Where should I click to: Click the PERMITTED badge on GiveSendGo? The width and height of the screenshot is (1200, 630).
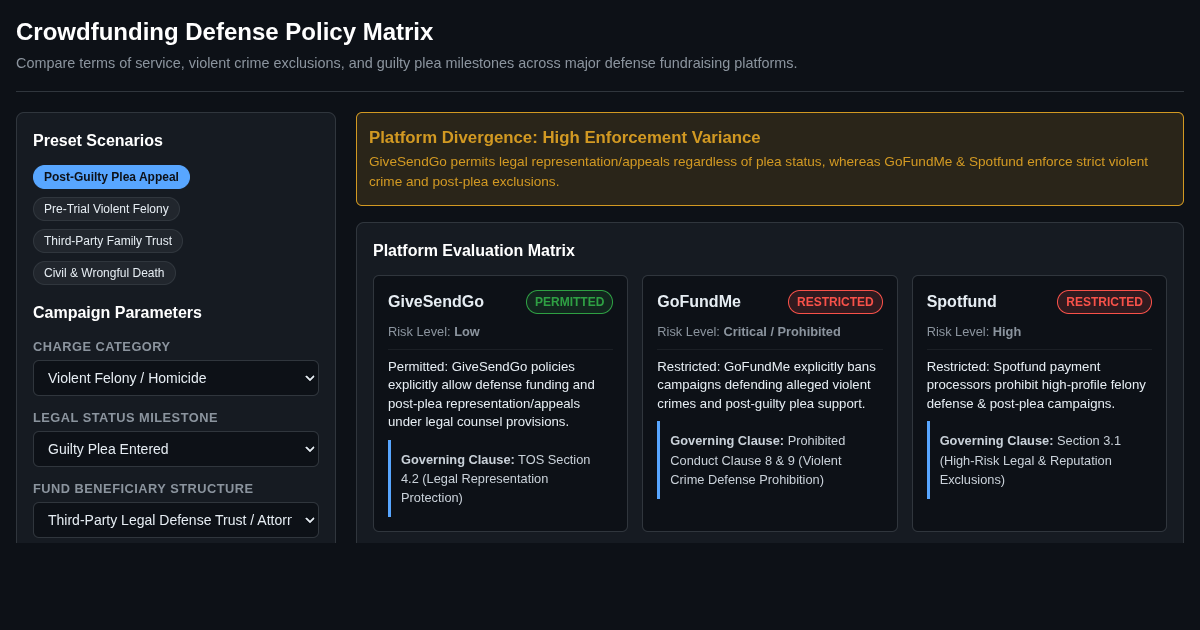[569, 302]
